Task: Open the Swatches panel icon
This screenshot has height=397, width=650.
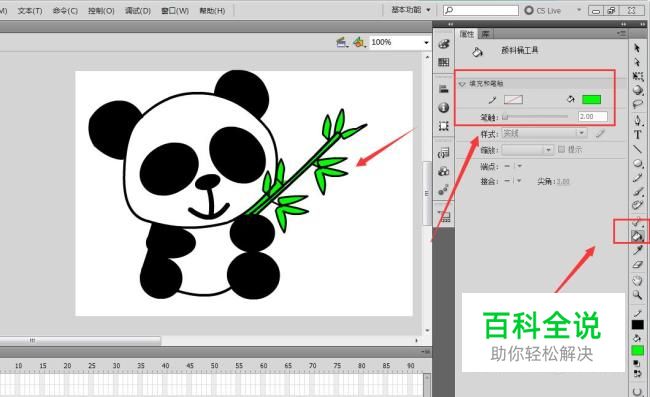Action: [444, 62]
